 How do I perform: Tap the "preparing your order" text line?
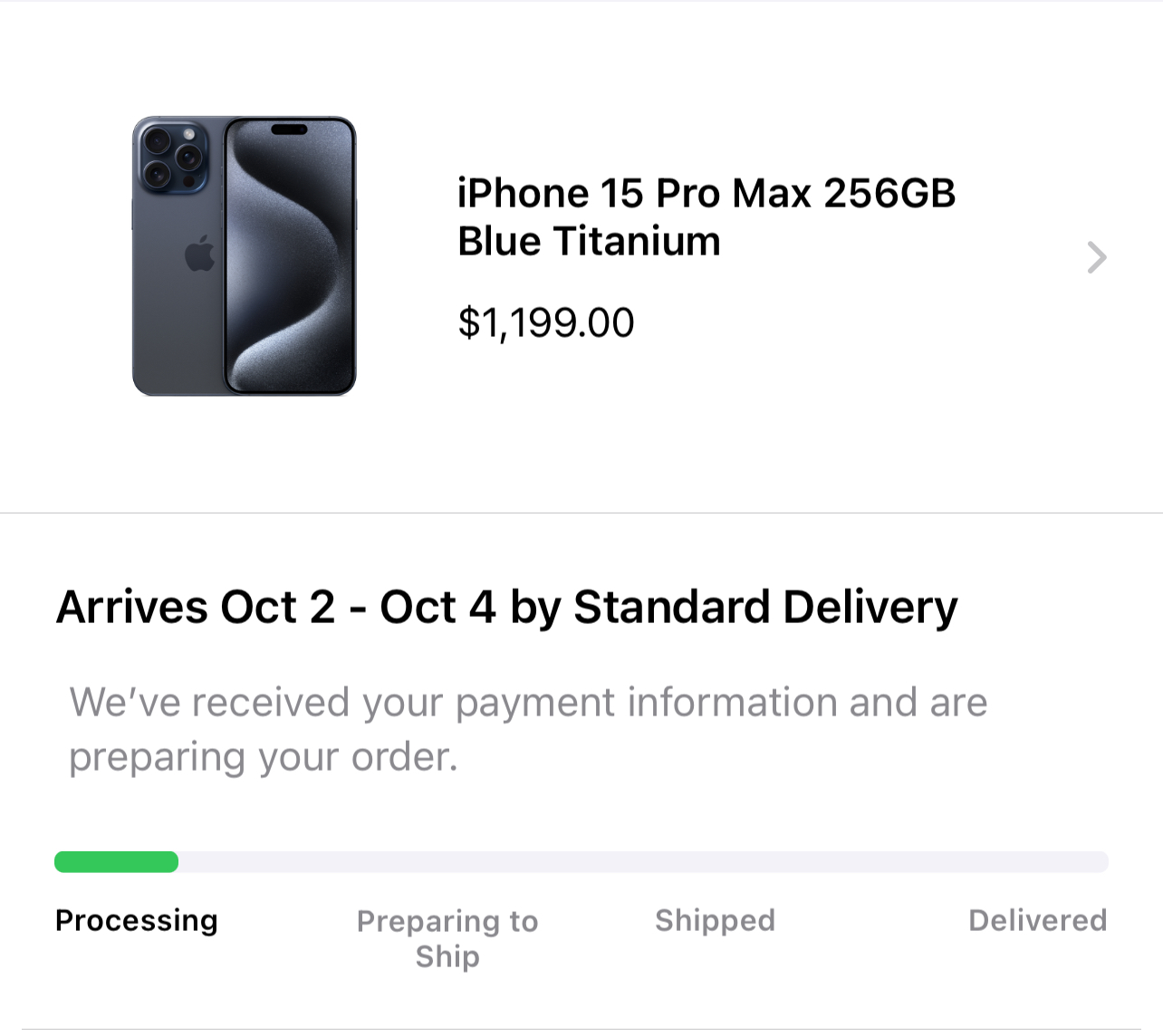point(263,757)
